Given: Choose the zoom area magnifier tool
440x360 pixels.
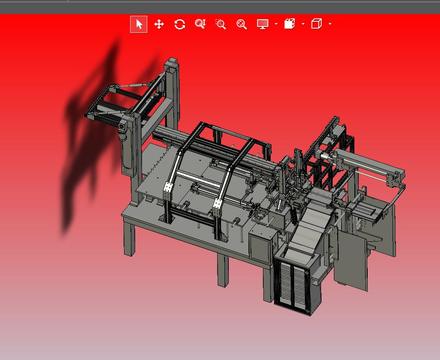Looking at the screenshot, I should 221,24.
